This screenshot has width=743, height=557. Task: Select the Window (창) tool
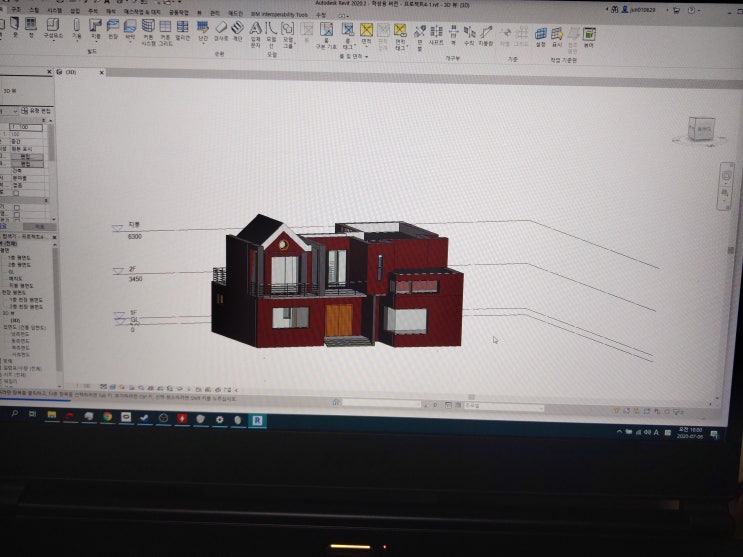31,27
